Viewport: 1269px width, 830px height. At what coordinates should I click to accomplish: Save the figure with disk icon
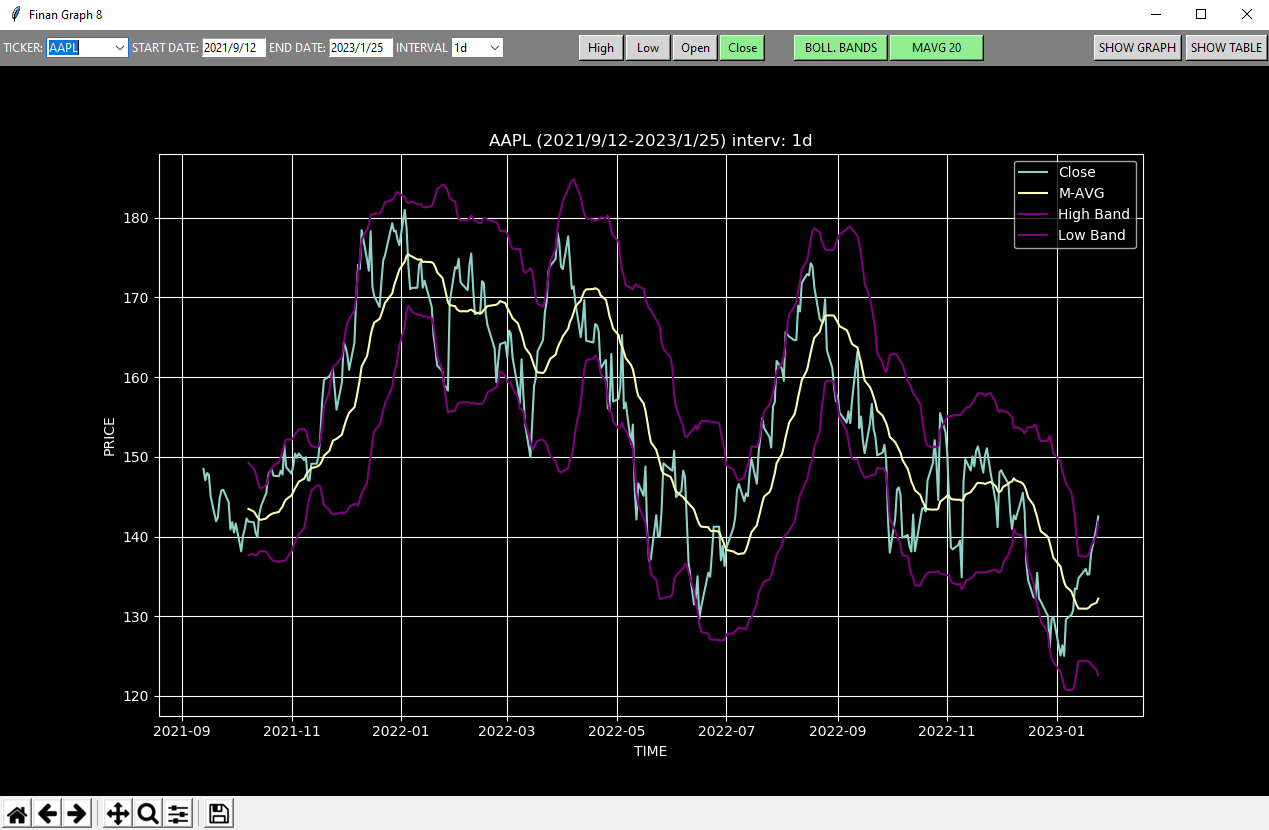219,814
